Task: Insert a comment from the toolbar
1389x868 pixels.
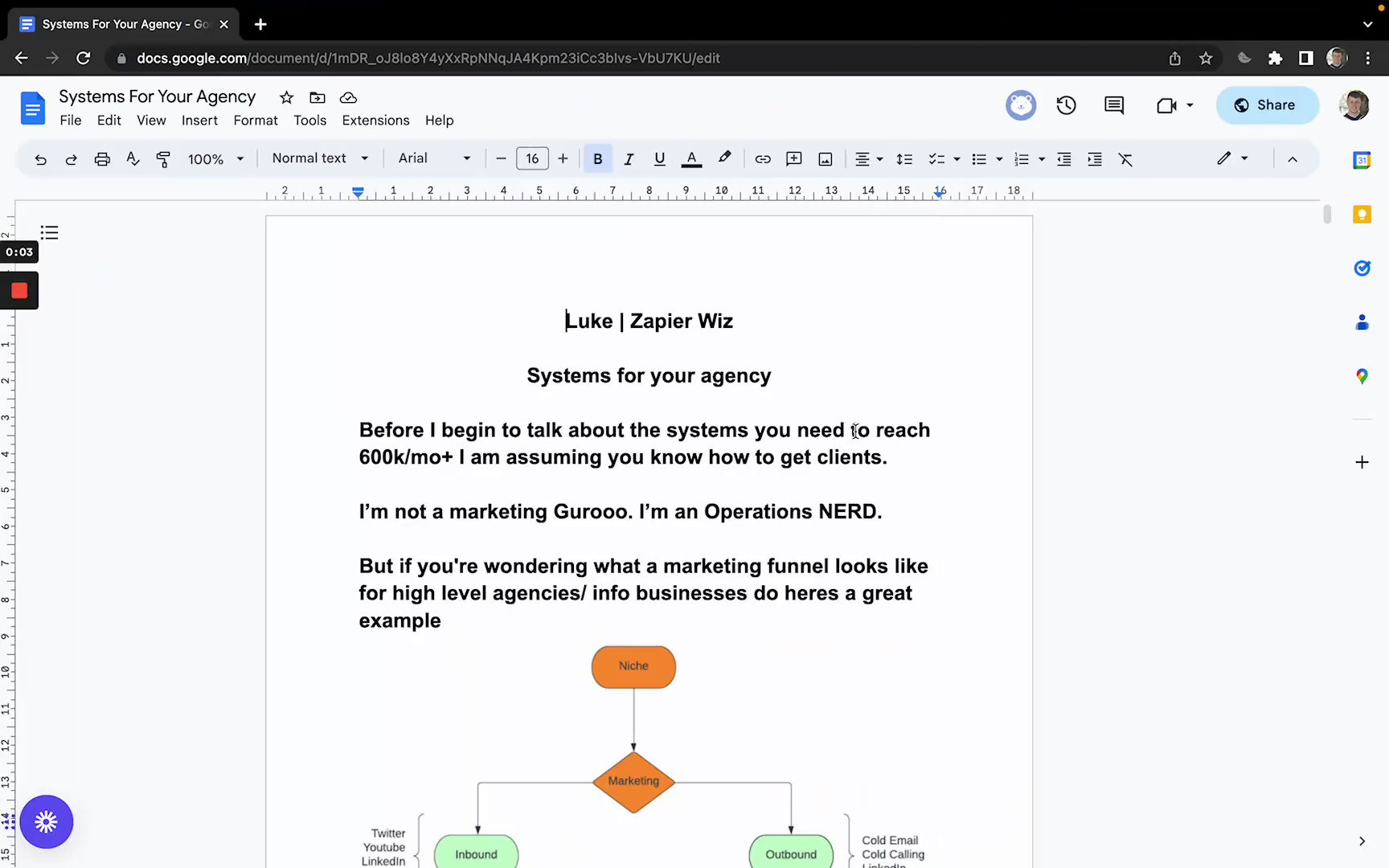Action: tap(793, 158)
